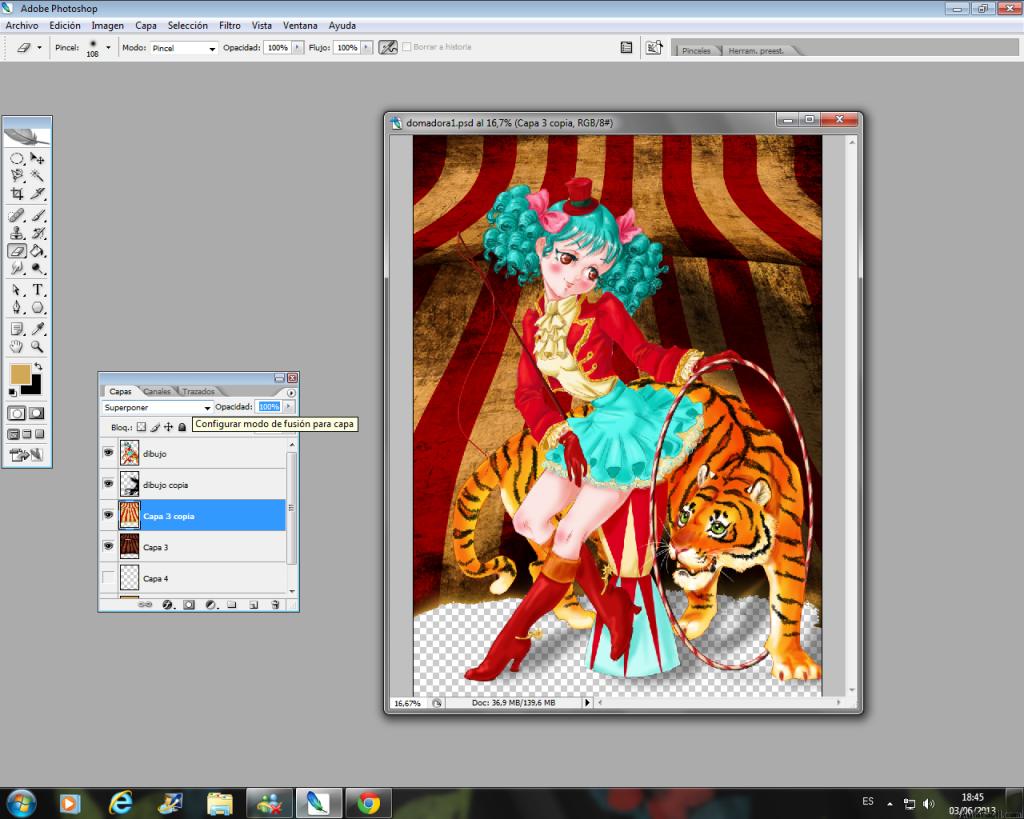Open options bar Opacidad slider arrow
Image resolution: width=1024 pixels, height=819 pixels.
(298, 48)
